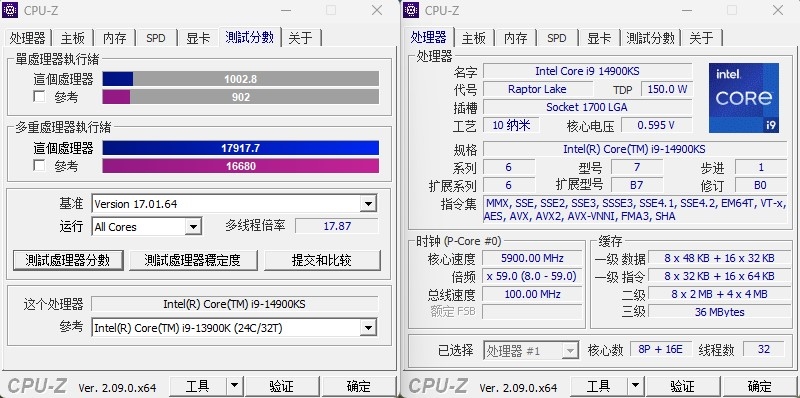Switch to SPD tab in left window
The height and width of the screenshot is (398, 800).
point(156,38)
